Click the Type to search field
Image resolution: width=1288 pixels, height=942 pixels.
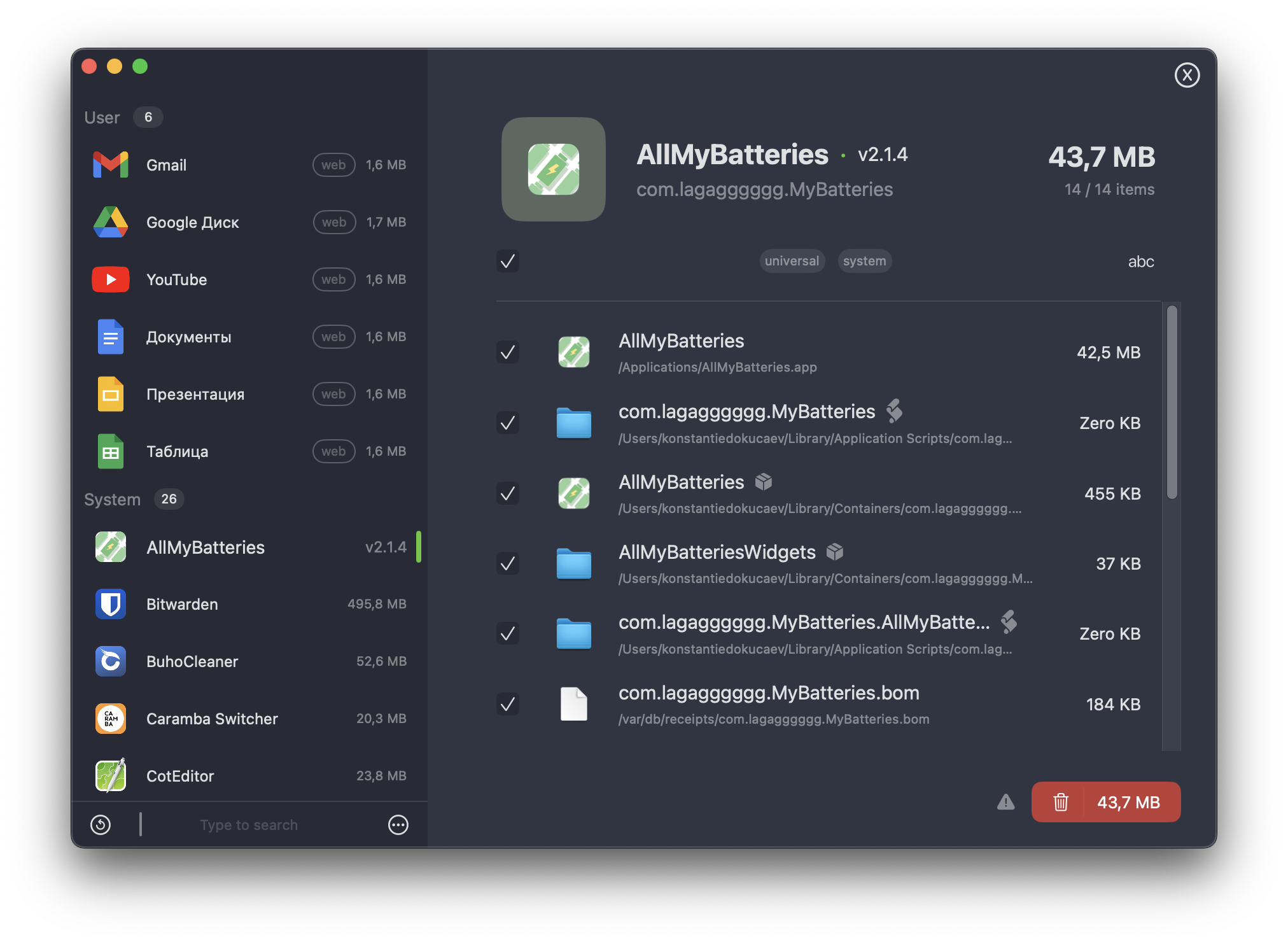click(x=249, y=825)
